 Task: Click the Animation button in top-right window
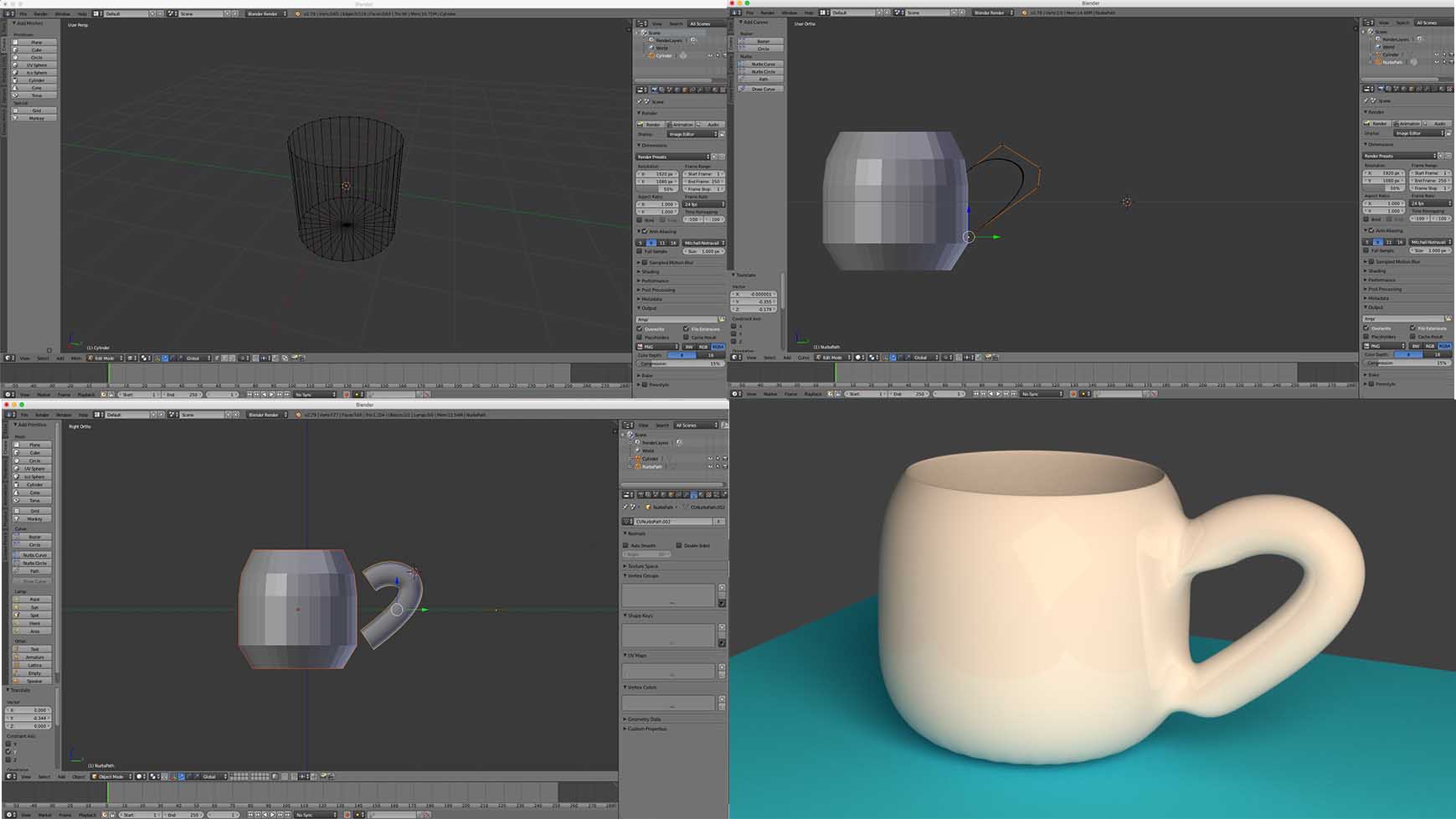(x=1406, y=124)
